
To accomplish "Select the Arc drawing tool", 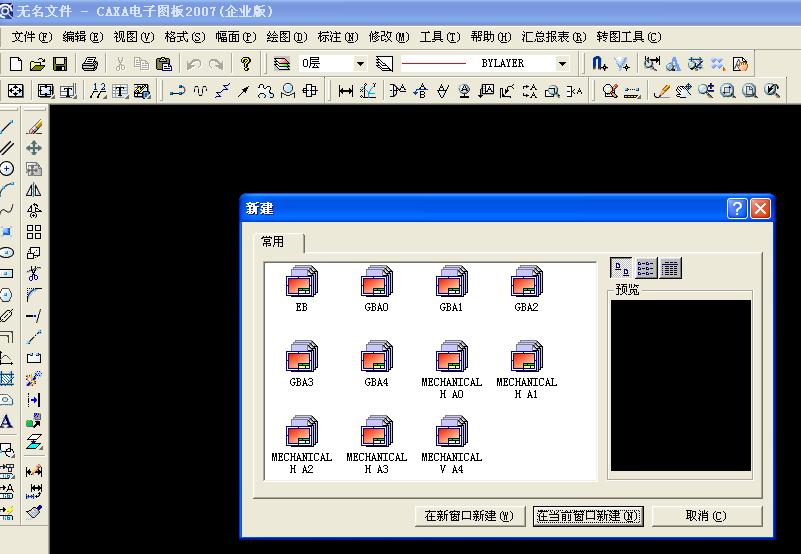I will coord(7,190).
